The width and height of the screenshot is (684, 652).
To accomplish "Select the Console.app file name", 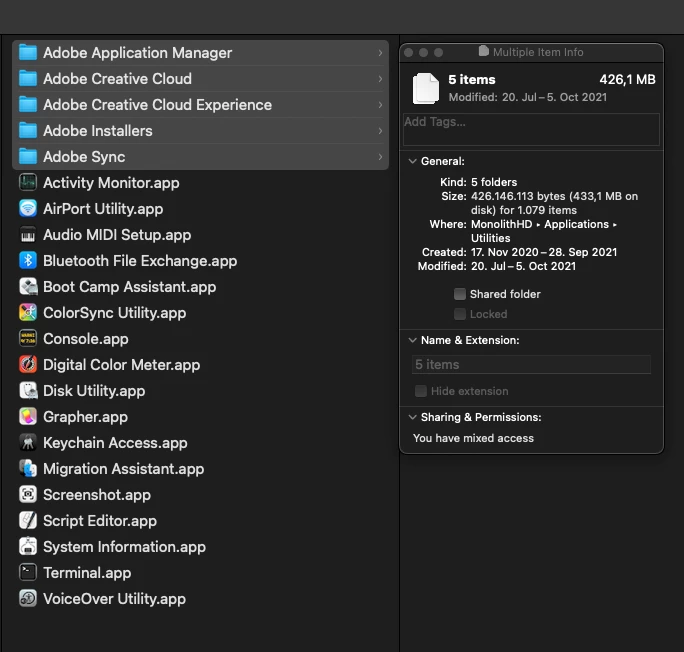I will (86, 339).
